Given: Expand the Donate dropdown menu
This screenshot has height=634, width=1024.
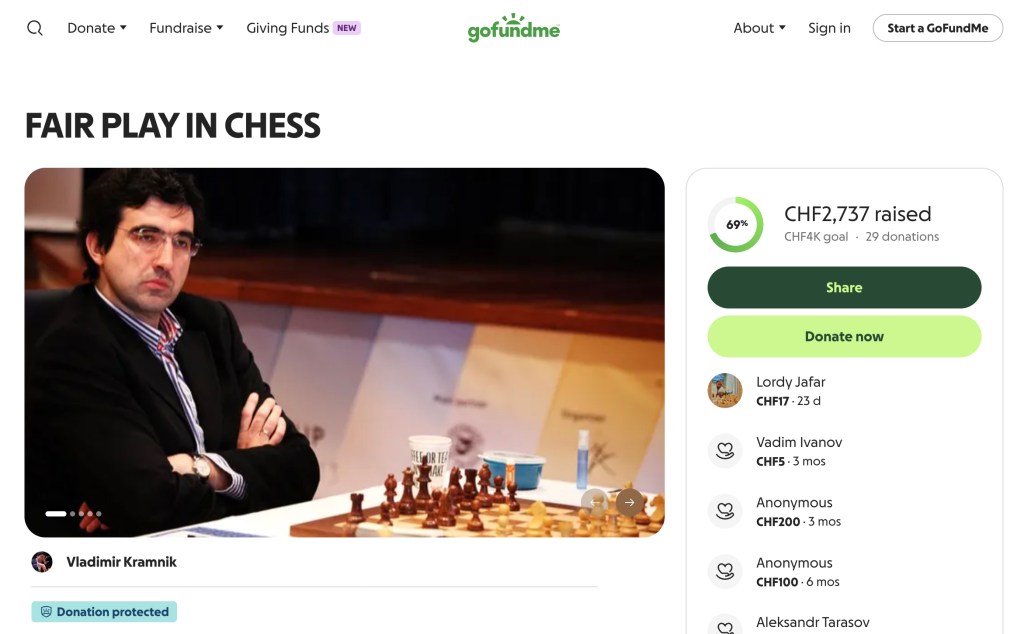Looking at the screenshot, I should coord(97,28).
